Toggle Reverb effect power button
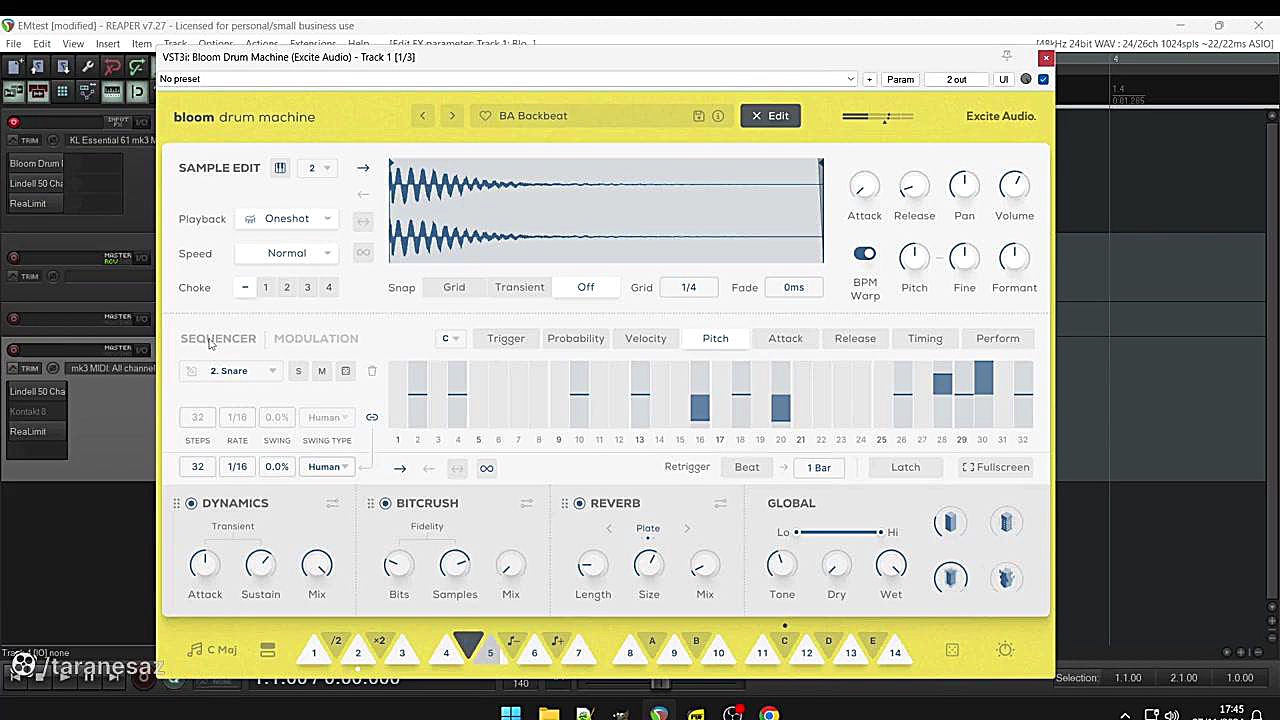The width and height of the screenshot is (1280, 720). point(579,503)
